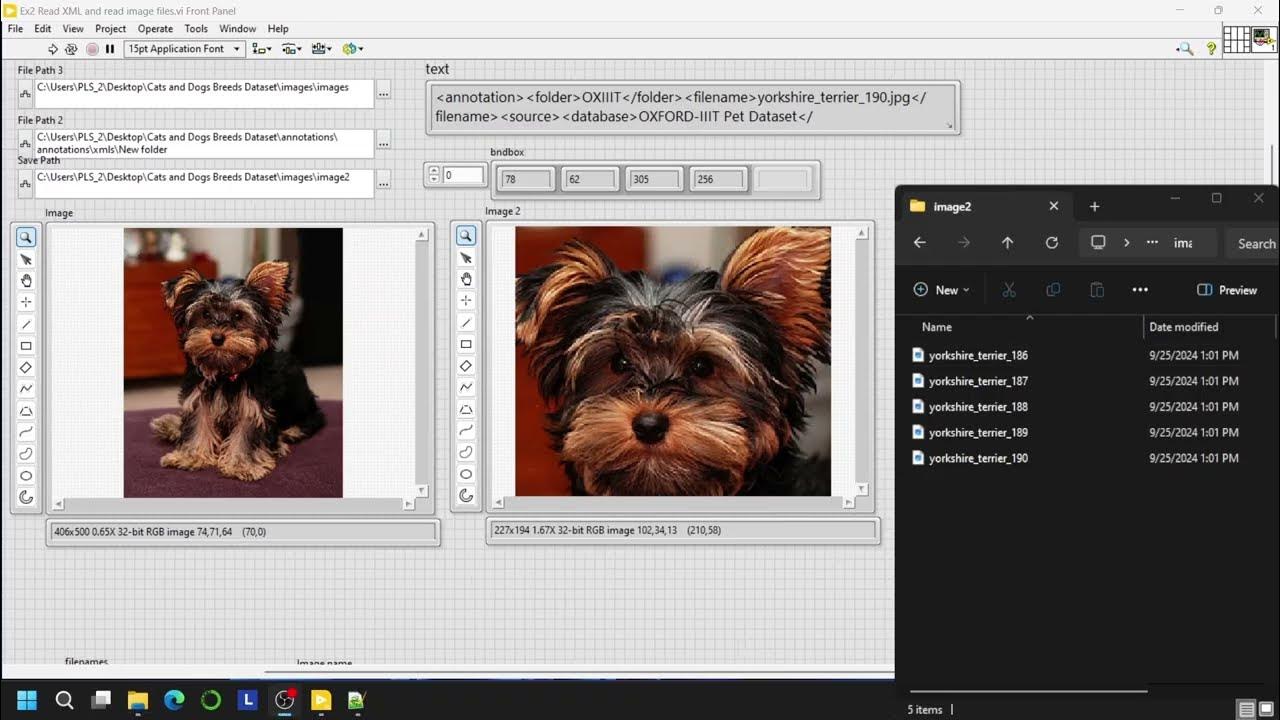The width and height of the screenshot is (1280, 720).
Task: Select the file yorkshire_terrier_186
Action: (978, 355)
